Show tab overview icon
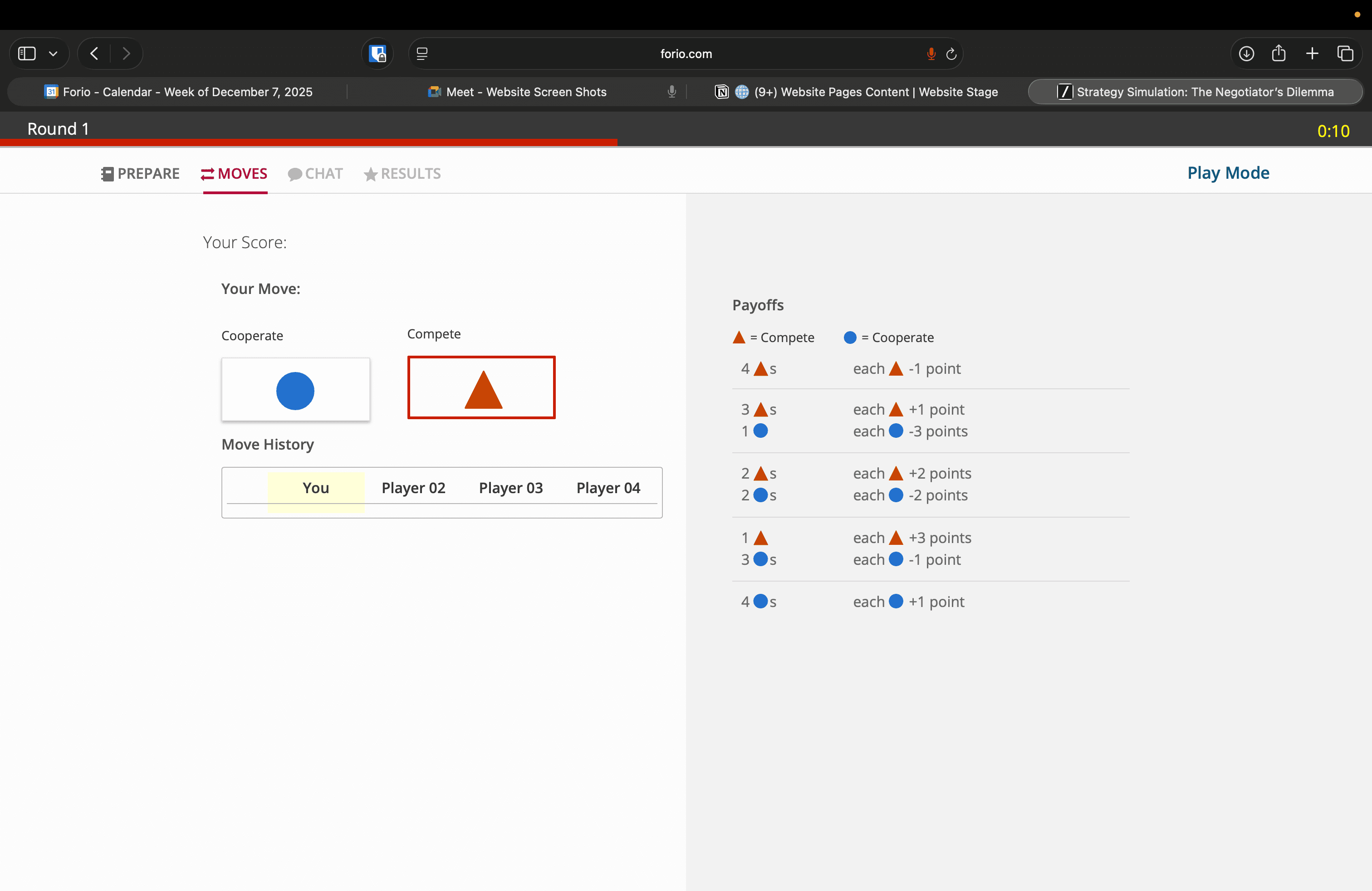The image size is (1372, 891). pos(1345,54)
